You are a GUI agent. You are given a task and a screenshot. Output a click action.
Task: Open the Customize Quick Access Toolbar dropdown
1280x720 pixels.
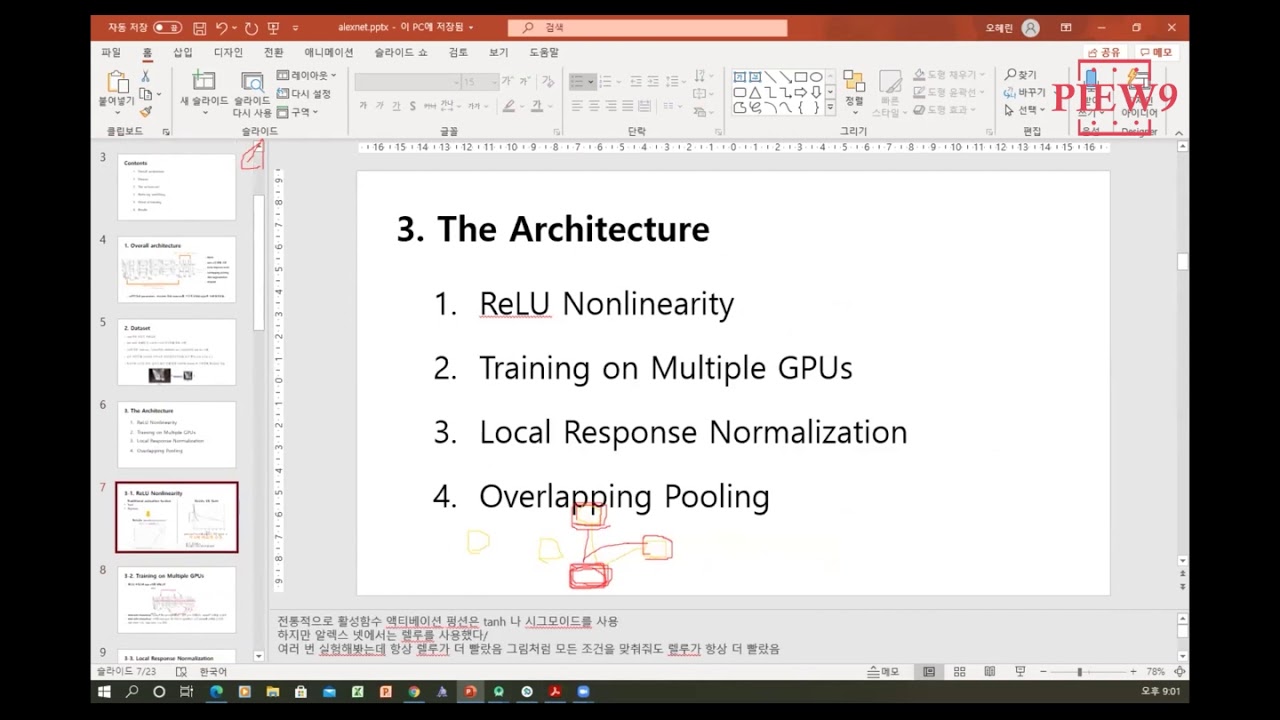pos(295,28)
